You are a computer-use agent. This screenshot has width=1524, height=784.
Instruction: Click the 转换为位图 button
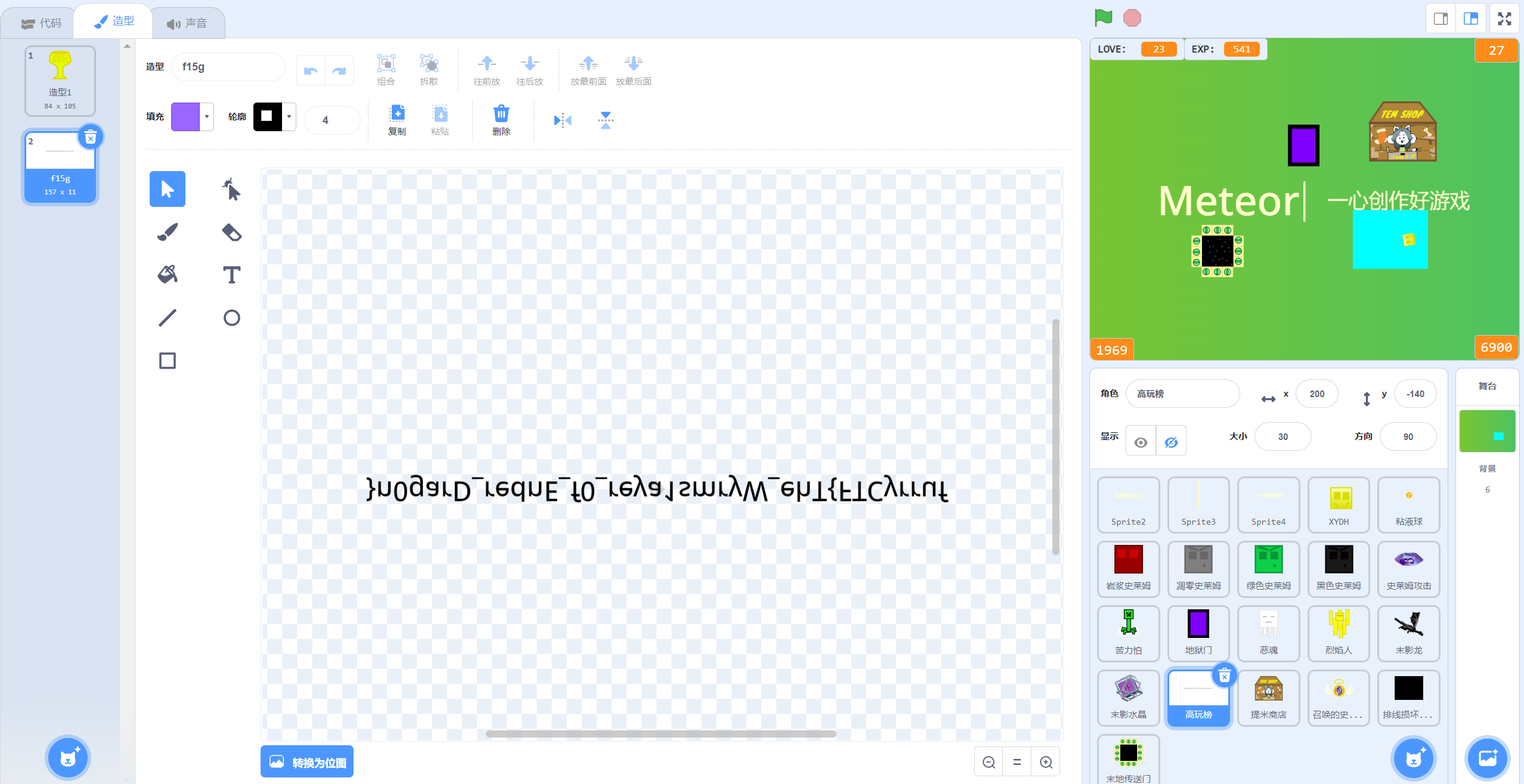coord(307,762)
